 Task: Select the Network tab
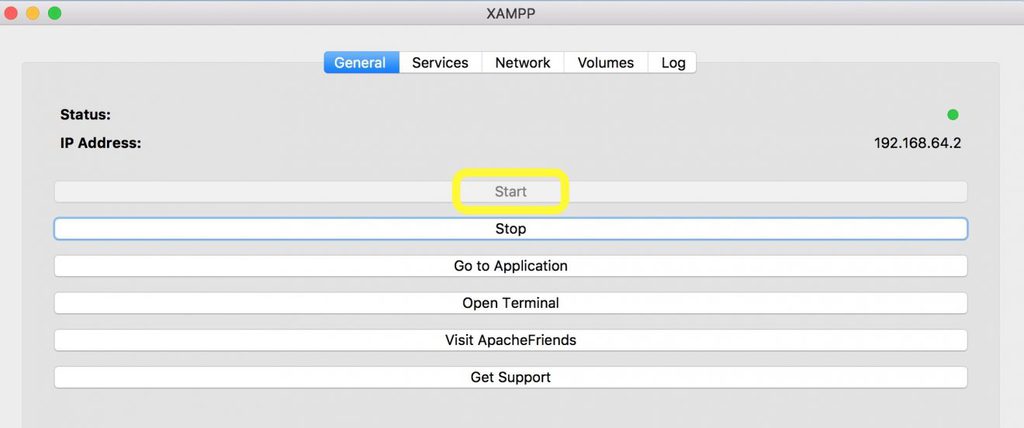522,62
